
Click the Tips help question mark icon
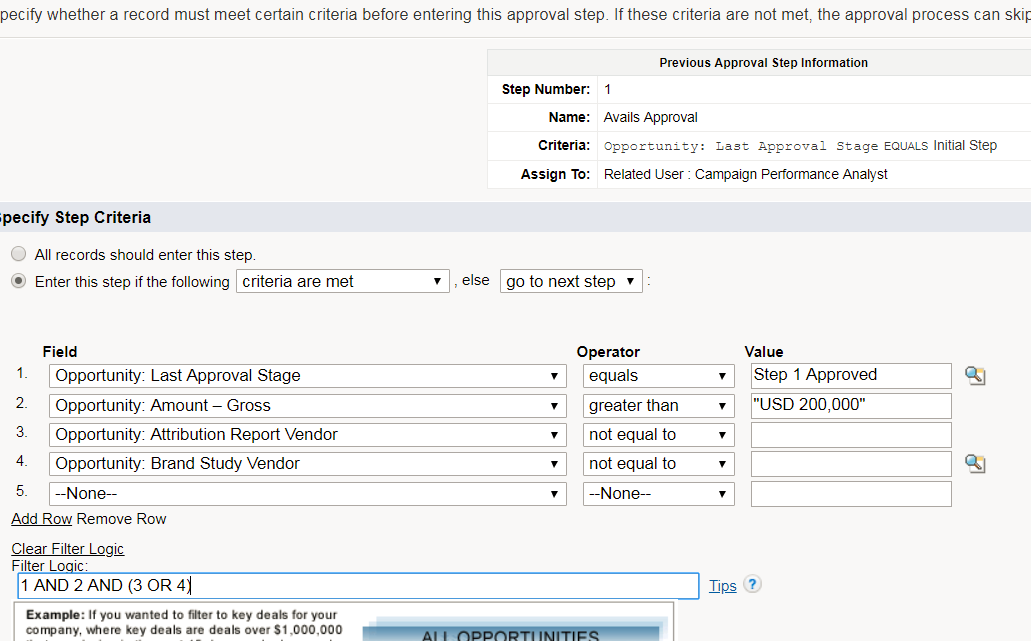click(753, 585)
